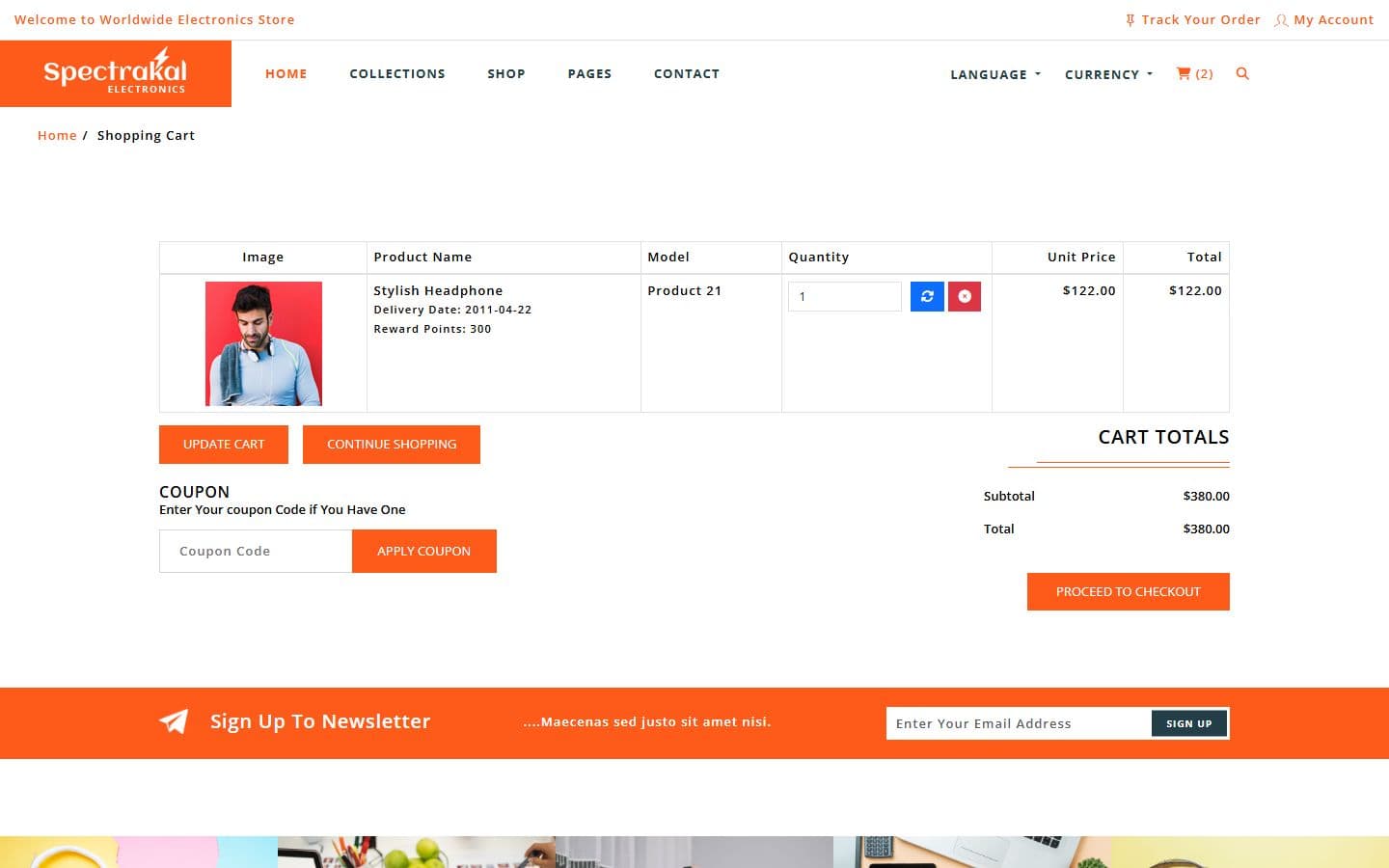Image resolution: width=1389 pixels, height=868 pixels.
Task: Click the Welcome to Worldwide Electronics Store text
Action: pyautogui.click(x=154, y=19)
